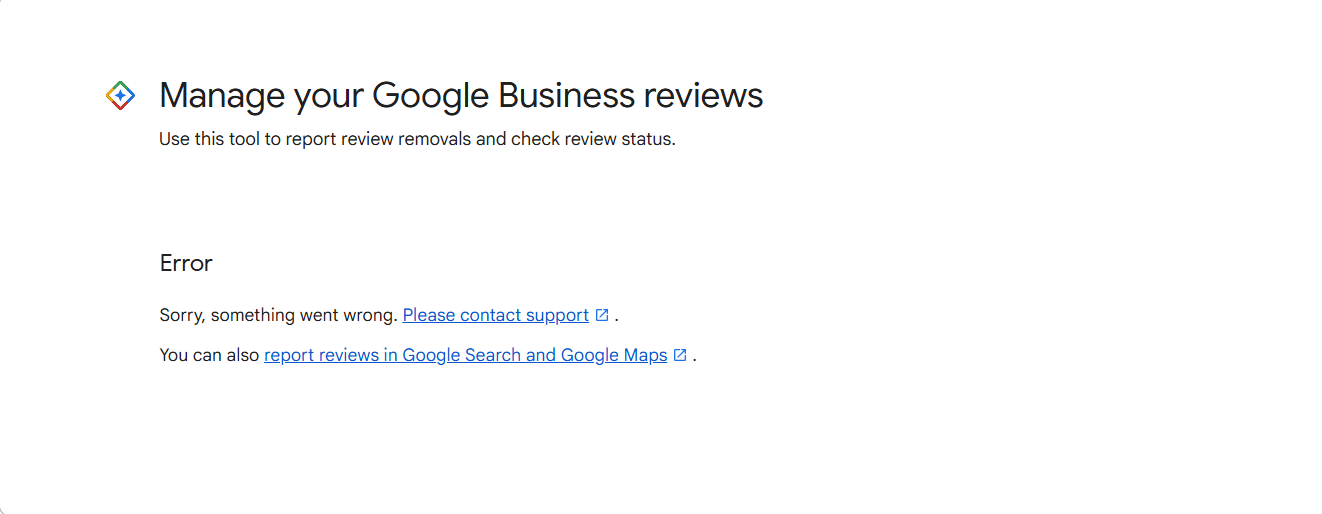Viewport: 1322px width, 514px height.
Task: Click the word reviews in the title
Action: pos(703,96)
